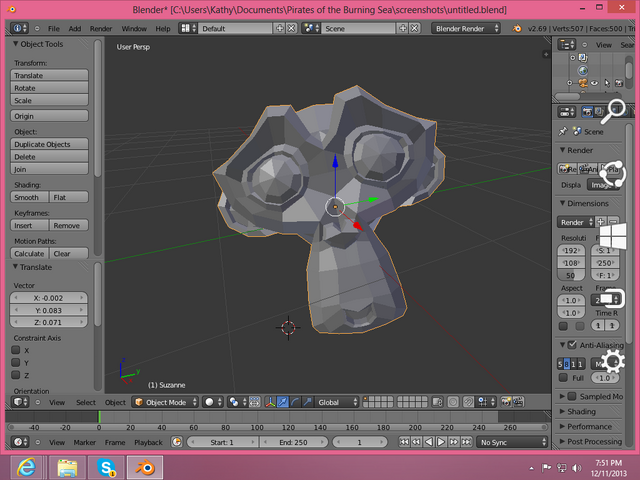Toggle the pin icon beside Scene
The image size is (640, 480).
coord(563,131)
